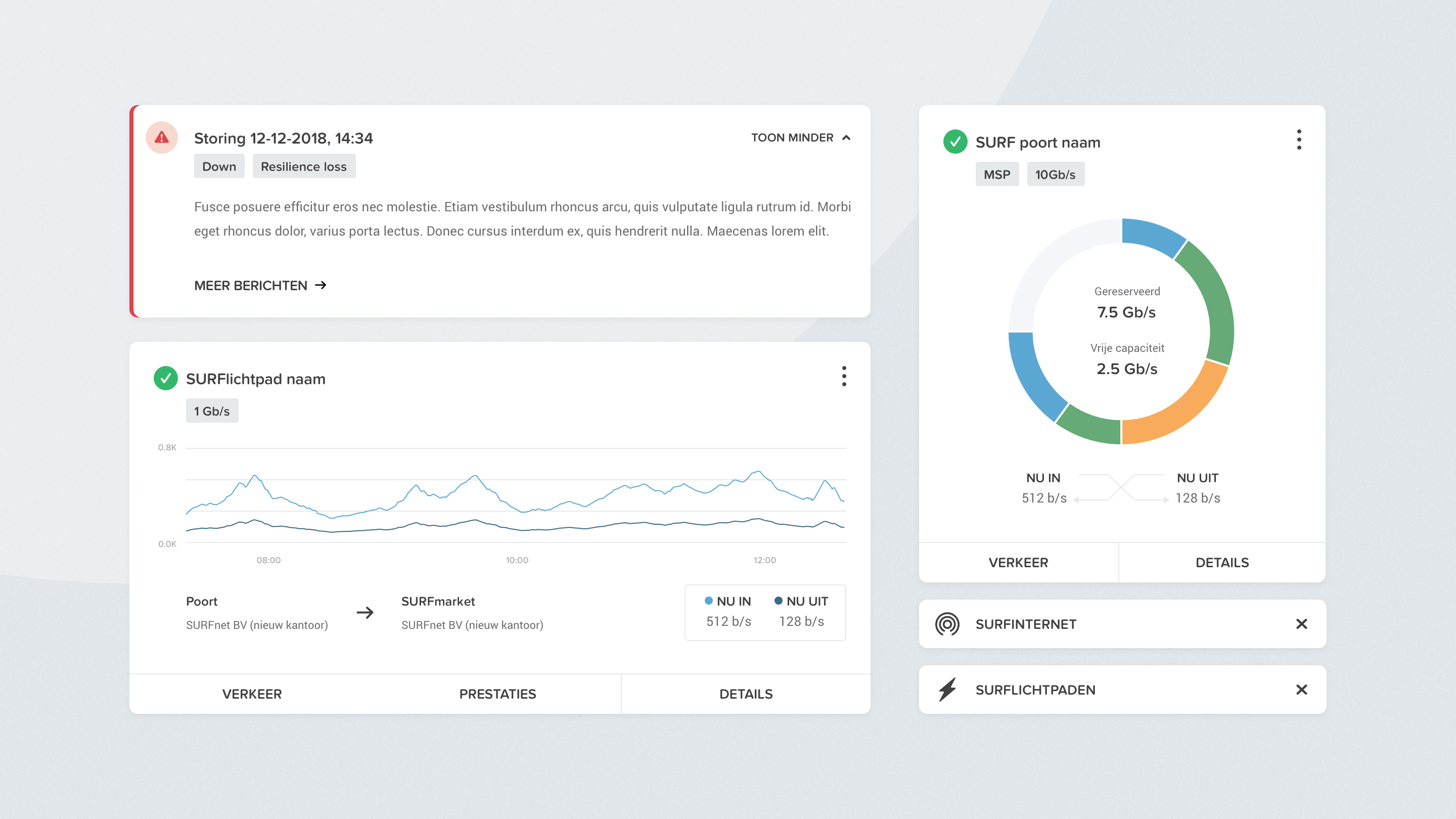Open DETAILS tab on SURF poort card
1456x819 pixels.
click(1222, 562)
